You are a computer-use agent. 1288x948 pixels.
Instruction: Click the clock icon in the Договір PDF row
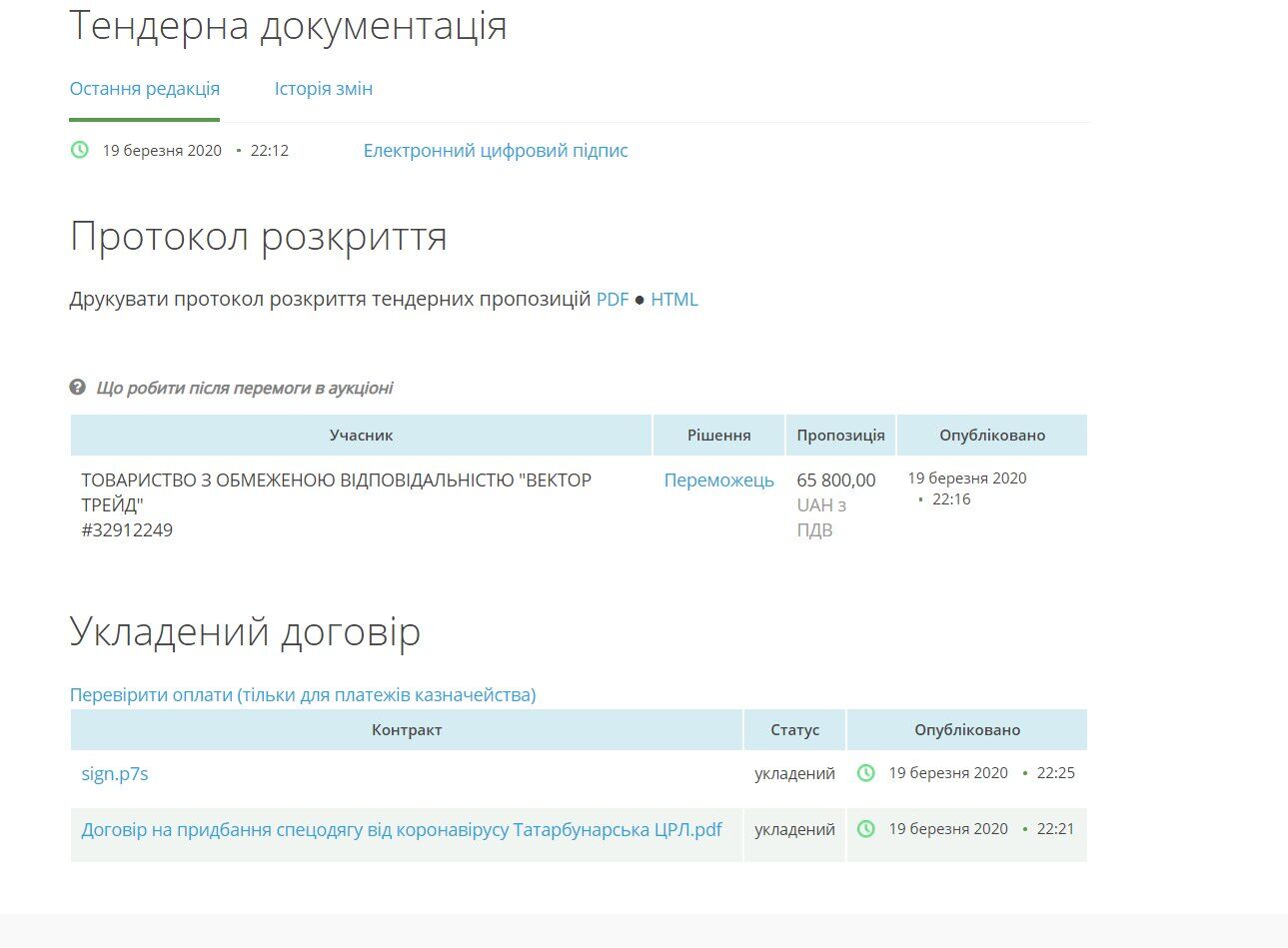(866, 829)
